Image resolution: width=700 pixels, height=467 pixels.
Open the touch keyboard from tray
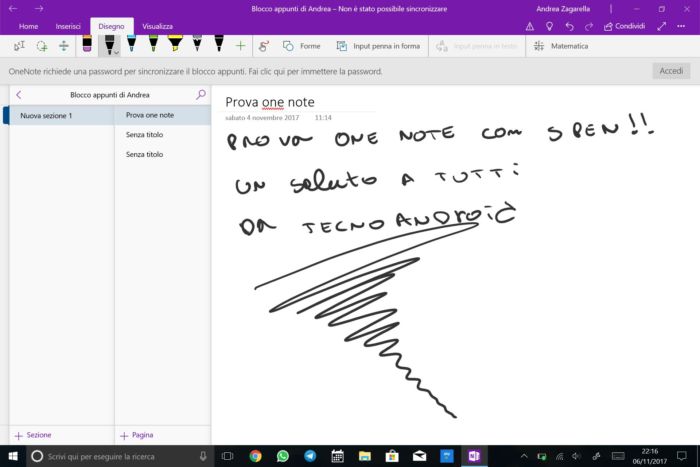618,456
